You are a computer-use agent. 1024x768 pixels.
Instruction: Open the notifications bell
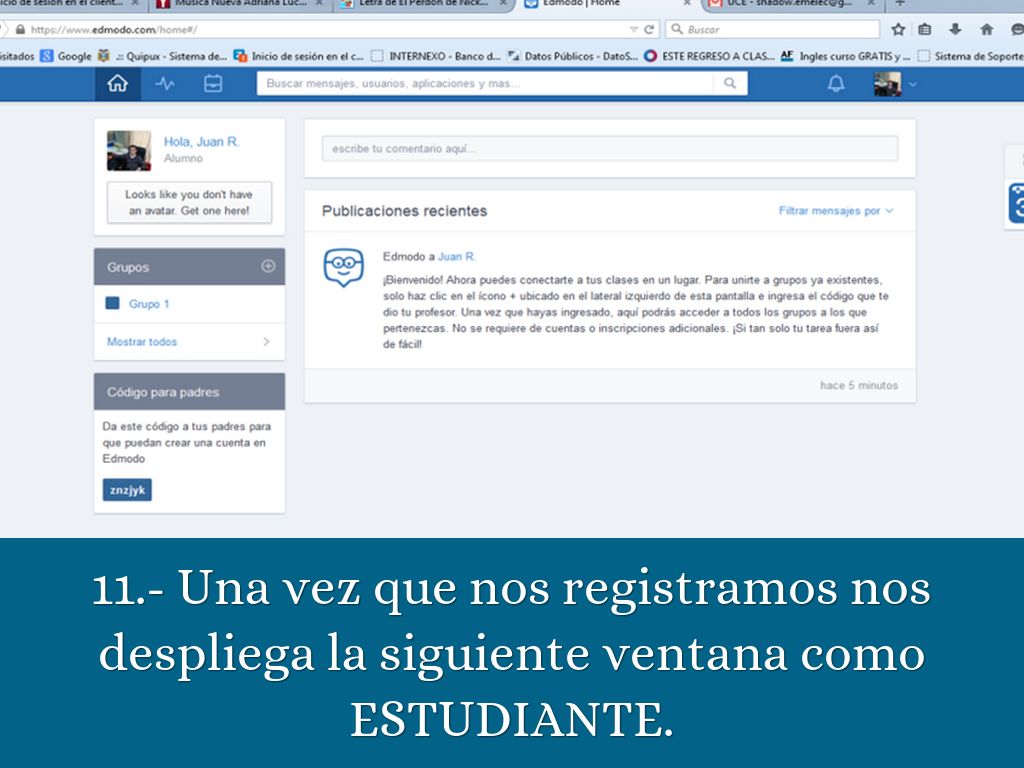(x=836, y=85)
